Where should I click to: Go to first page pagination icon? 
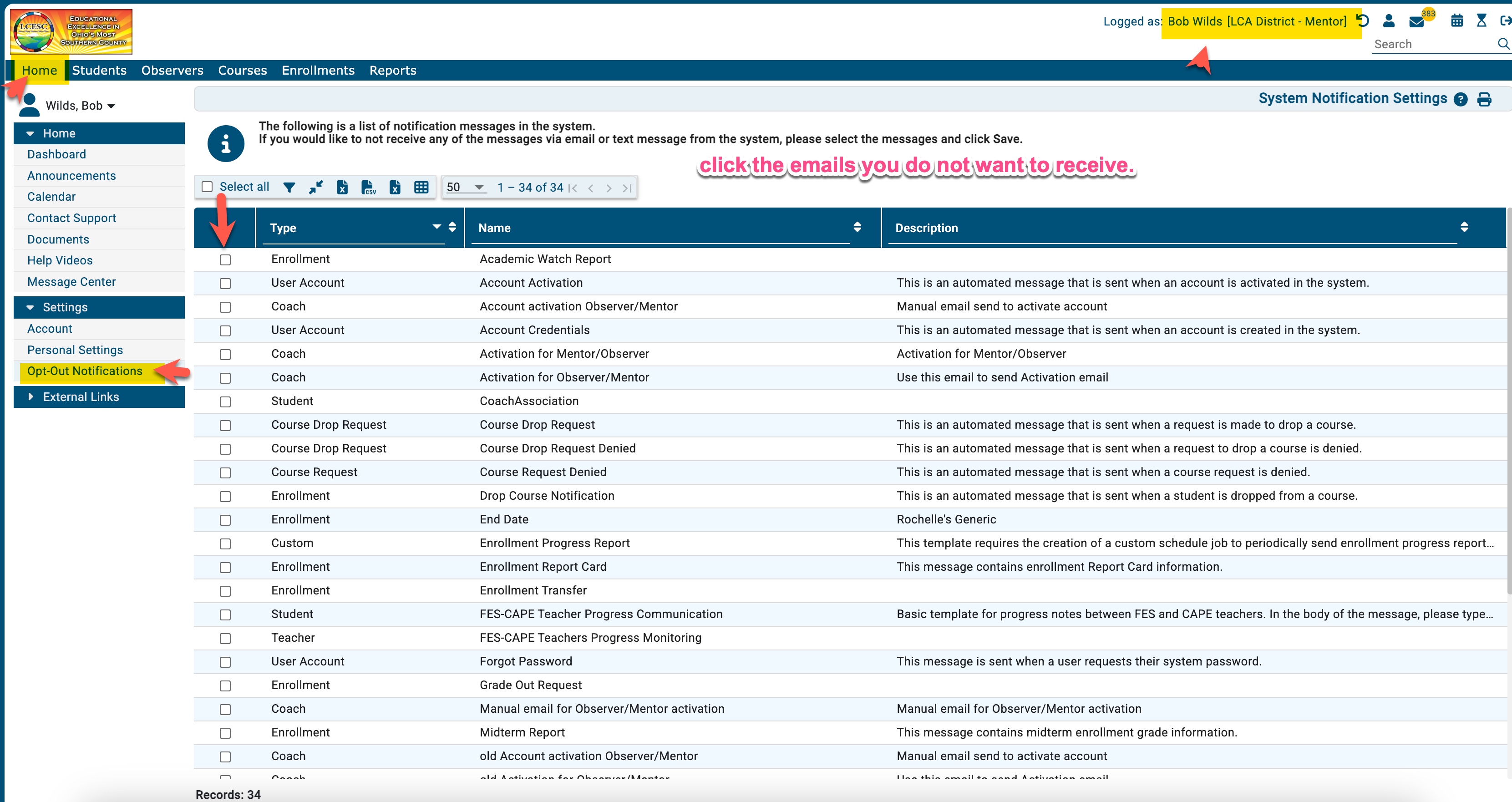click(x=573, y=188)
